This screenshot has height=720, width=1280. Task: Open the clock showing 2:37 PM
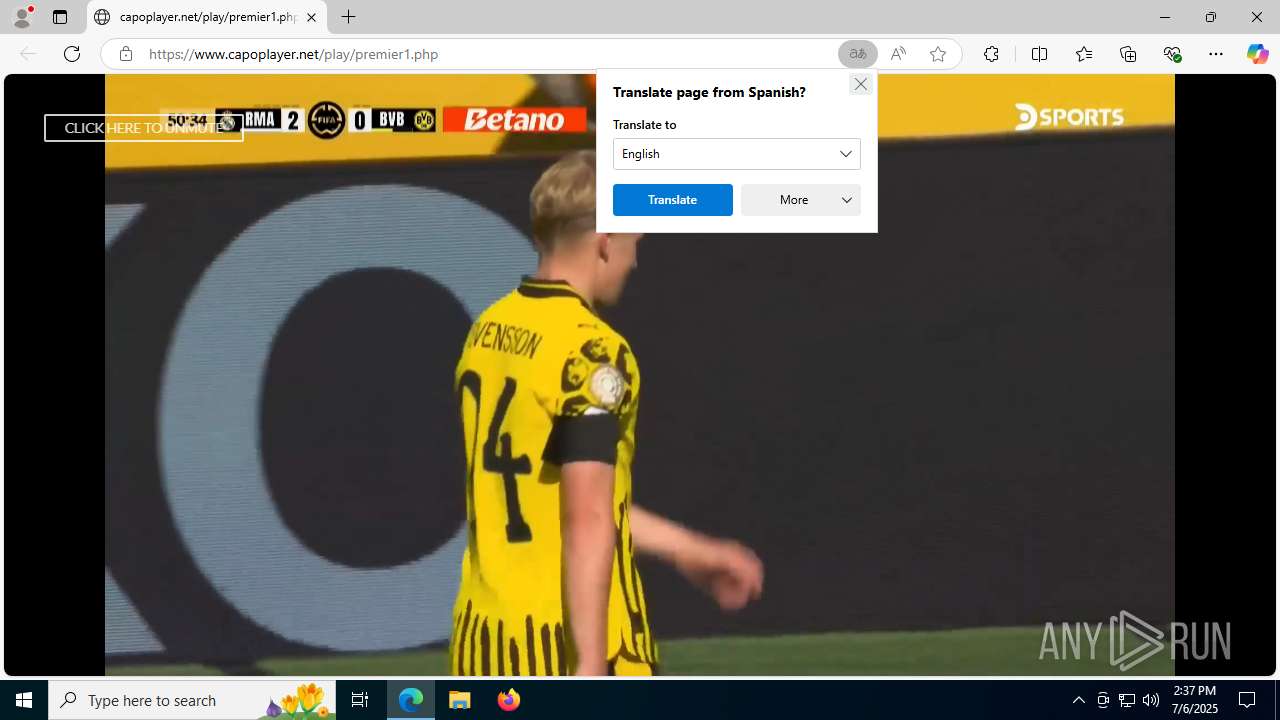click(x=1195, y=700)
